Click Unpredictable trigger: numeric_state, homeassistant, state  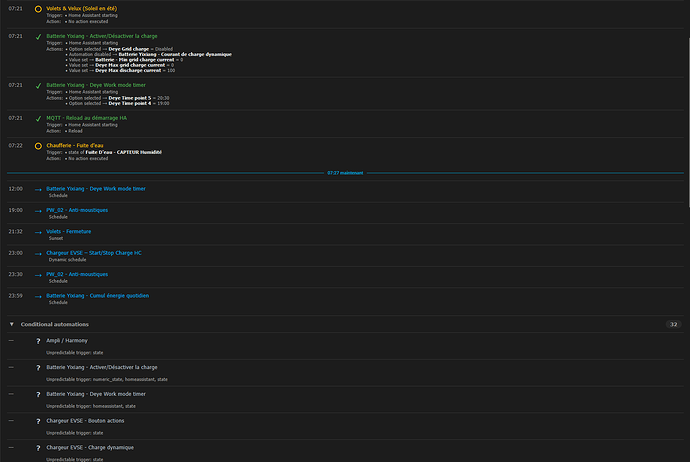click(107, 379)
